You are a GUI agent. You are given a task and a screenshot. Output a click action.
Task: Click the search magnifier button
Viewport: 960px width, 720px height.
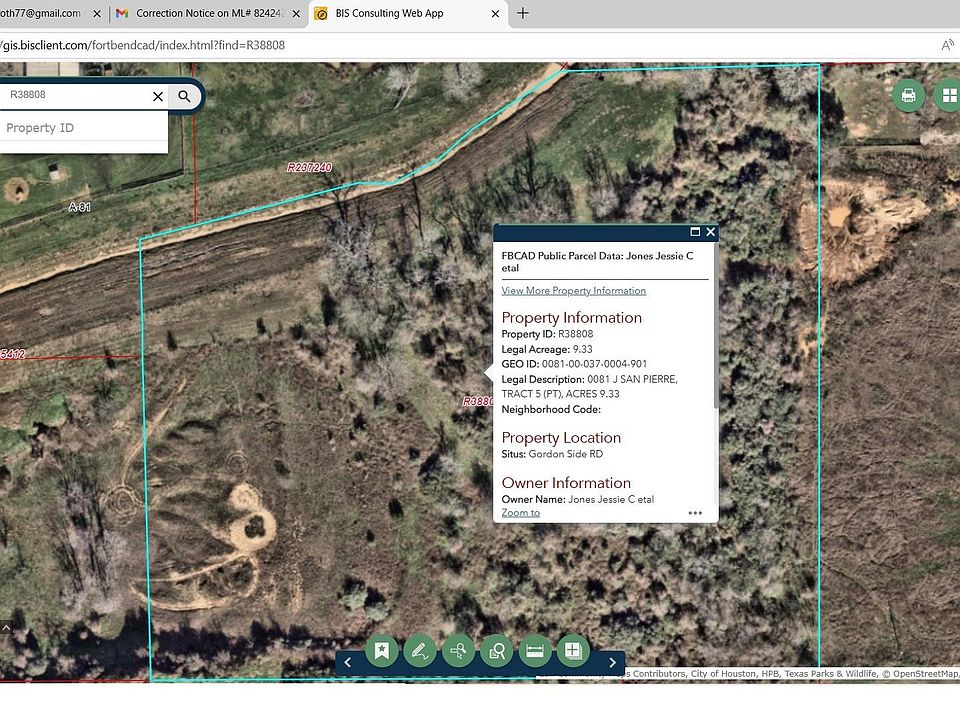(185, 96)
